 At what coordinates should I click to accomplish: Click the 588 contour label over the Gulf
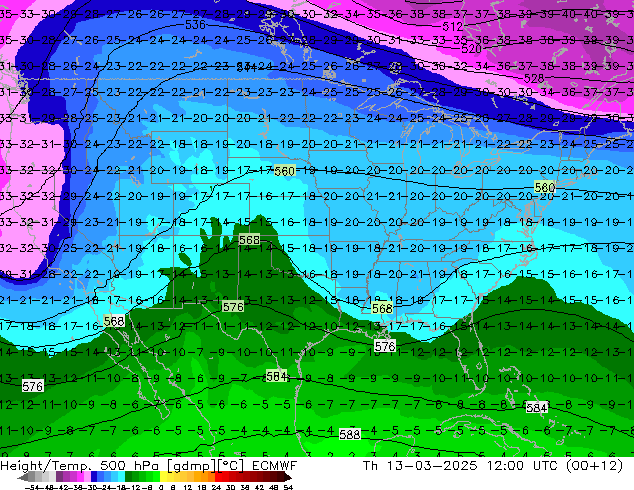(x=350, y=434)
